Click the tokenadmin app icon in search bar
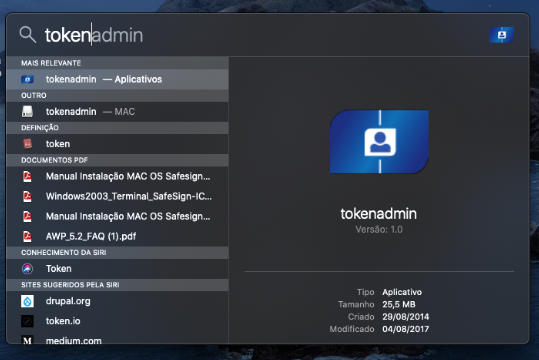This screenshot has height=360, width=539. [x=502, y=35]
